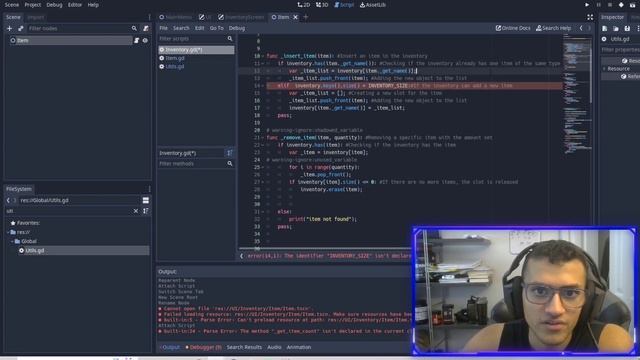Screen dimensions: 640x360
Task: Click the code minimap
Action: pos(577,94)
